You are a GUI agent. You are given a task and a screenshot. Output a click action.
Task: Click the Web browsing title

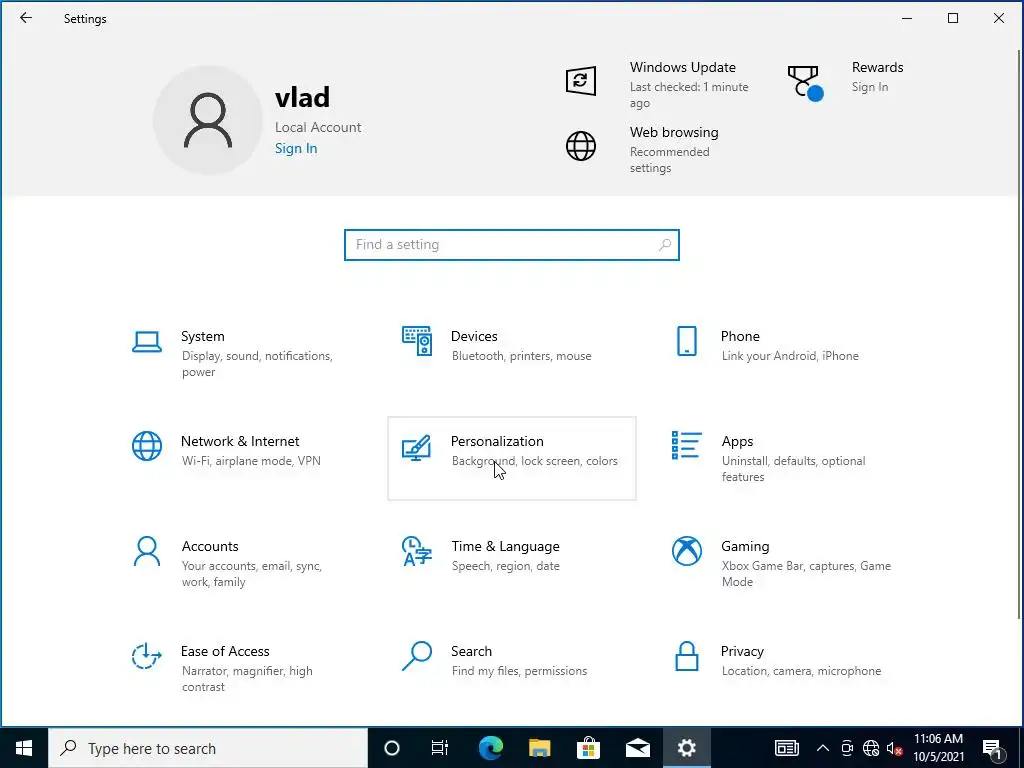[x=674, y=132]
